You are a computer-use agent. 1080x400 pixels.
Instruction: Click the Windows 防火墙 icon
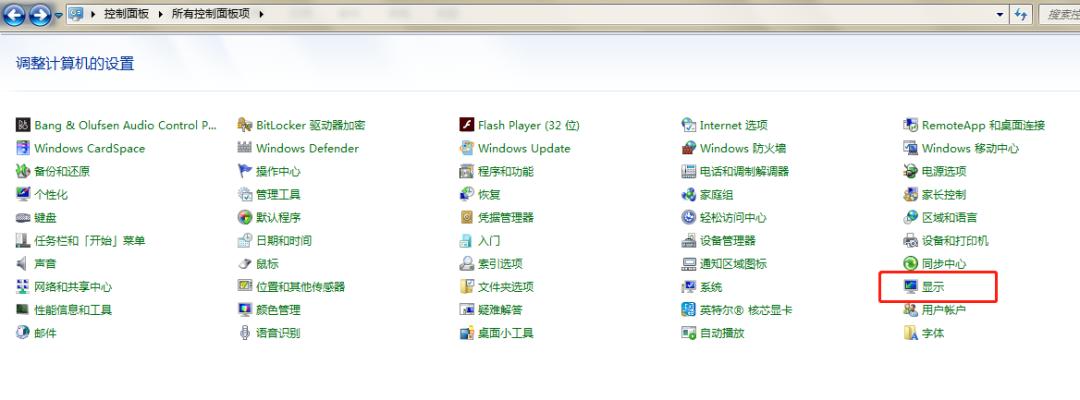pos(689,148)
